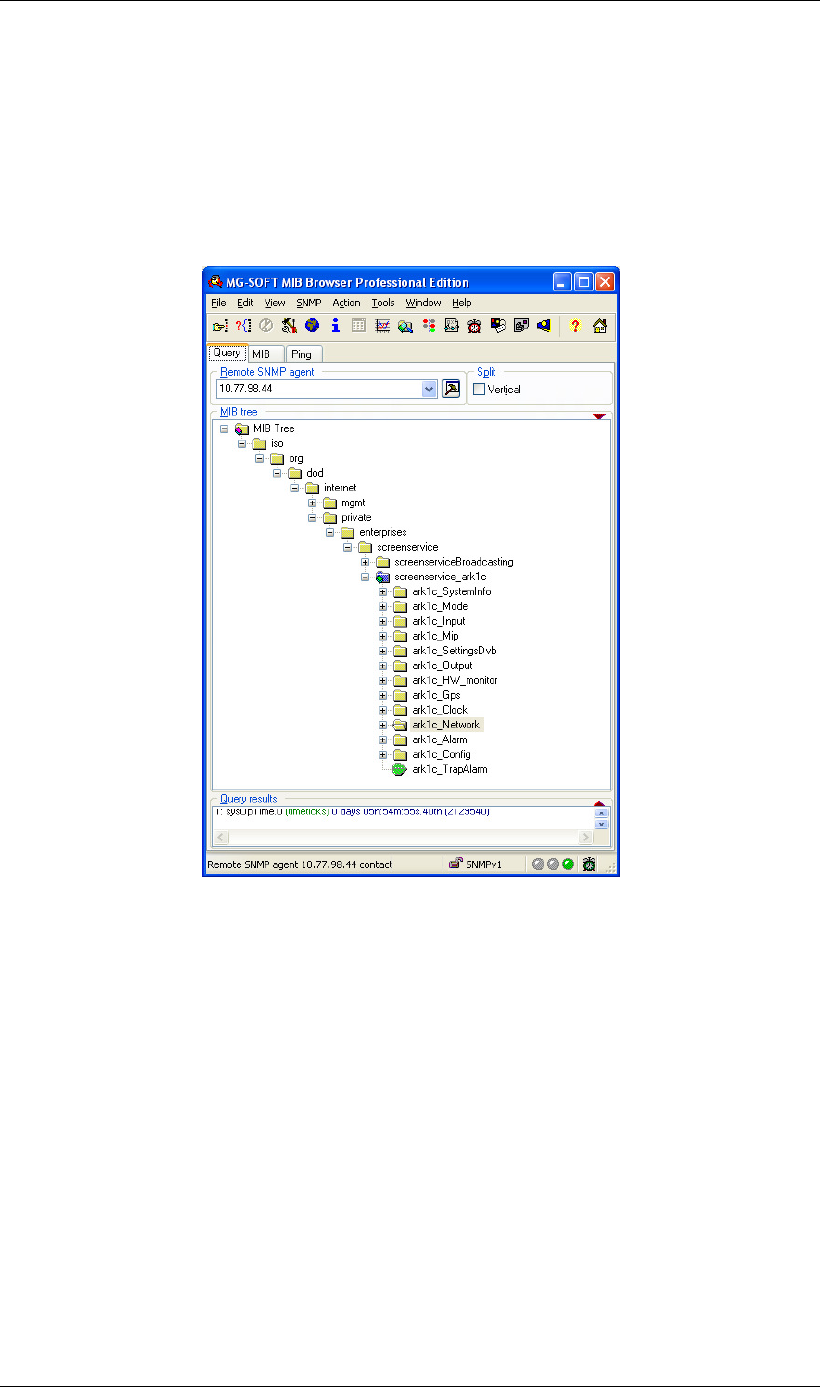Click the sysUpTime query result line
820x1387 pixels.
tap(354, 812)
